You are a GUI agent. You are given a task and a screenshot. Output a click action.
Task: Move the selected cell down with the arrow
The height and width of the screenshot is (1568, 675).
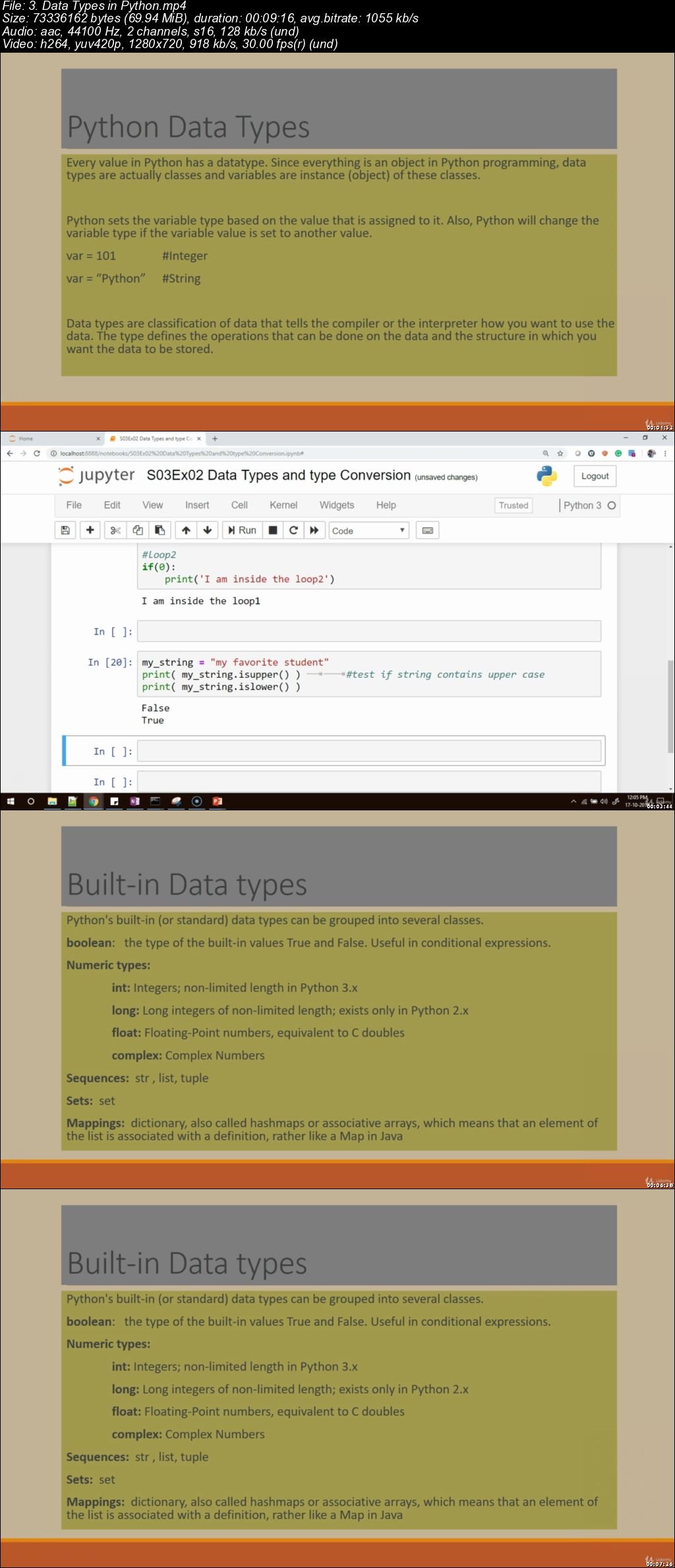coord(208,530)
